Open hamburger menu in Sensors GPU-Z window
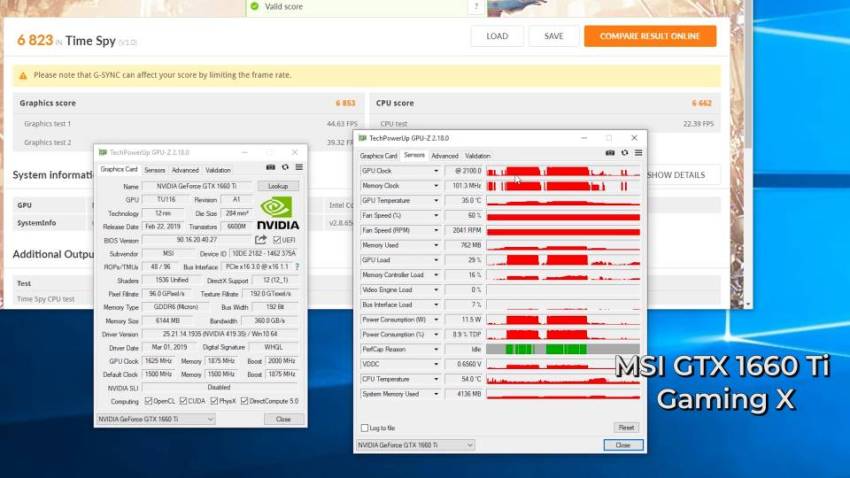Viewport: 850px width, 478px height. tap(639, 153)
